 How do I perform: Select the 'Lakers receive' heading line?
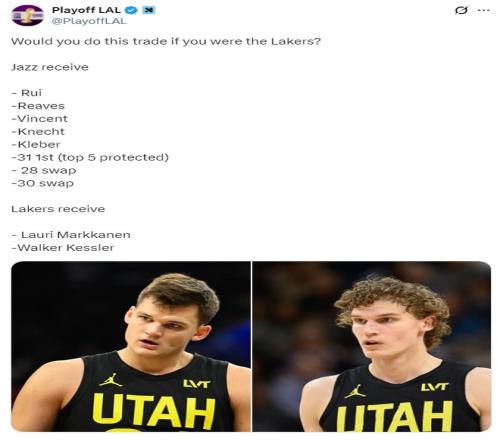click(58, 209)
